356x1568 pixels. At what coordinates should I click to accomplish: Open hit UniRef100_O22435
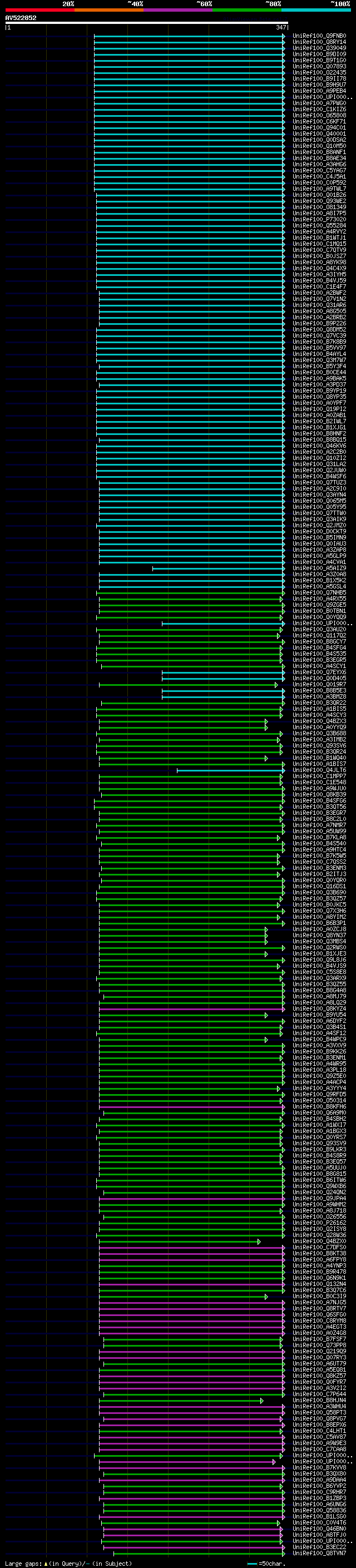319,72
